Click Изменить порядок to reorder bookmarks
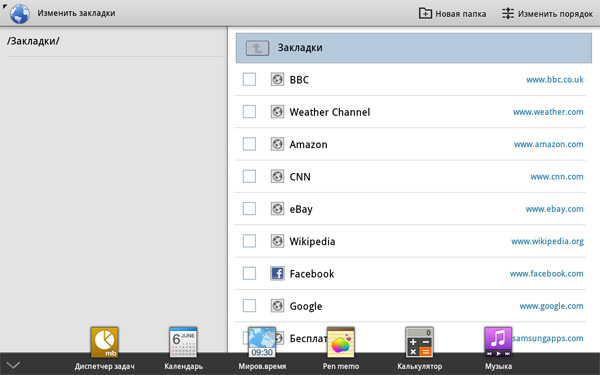Image resolution: width=600 pixels, height=375 pixels. 548,14
